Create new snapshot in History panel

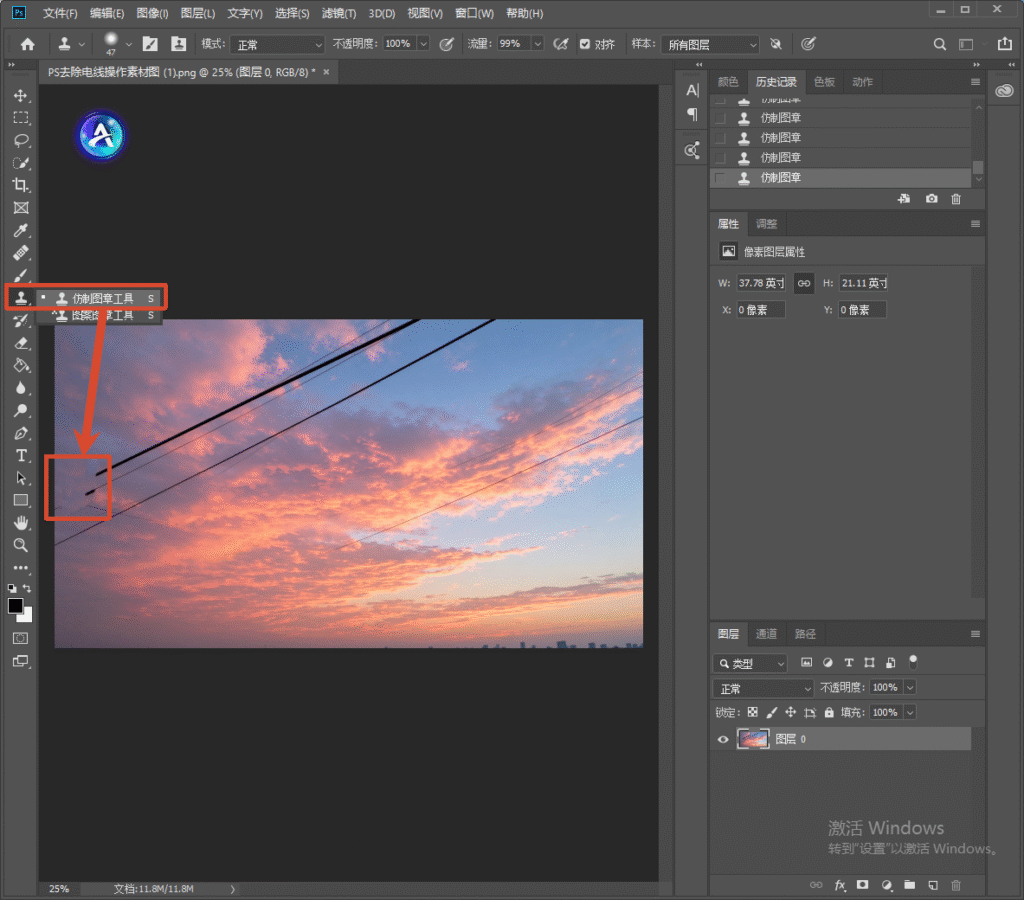[x=931, y=199]
